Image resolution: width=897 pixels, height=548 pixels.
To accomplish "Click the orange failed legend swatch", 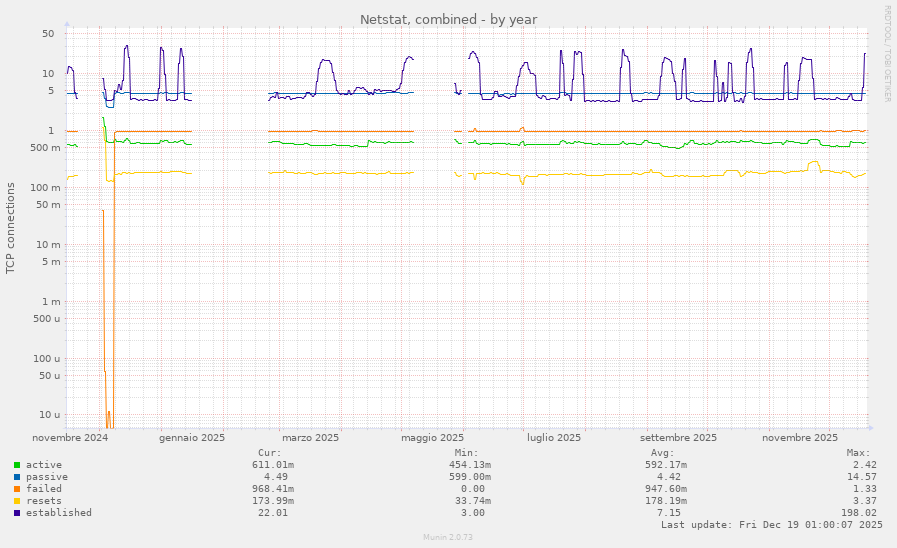I will coord(17,489).
